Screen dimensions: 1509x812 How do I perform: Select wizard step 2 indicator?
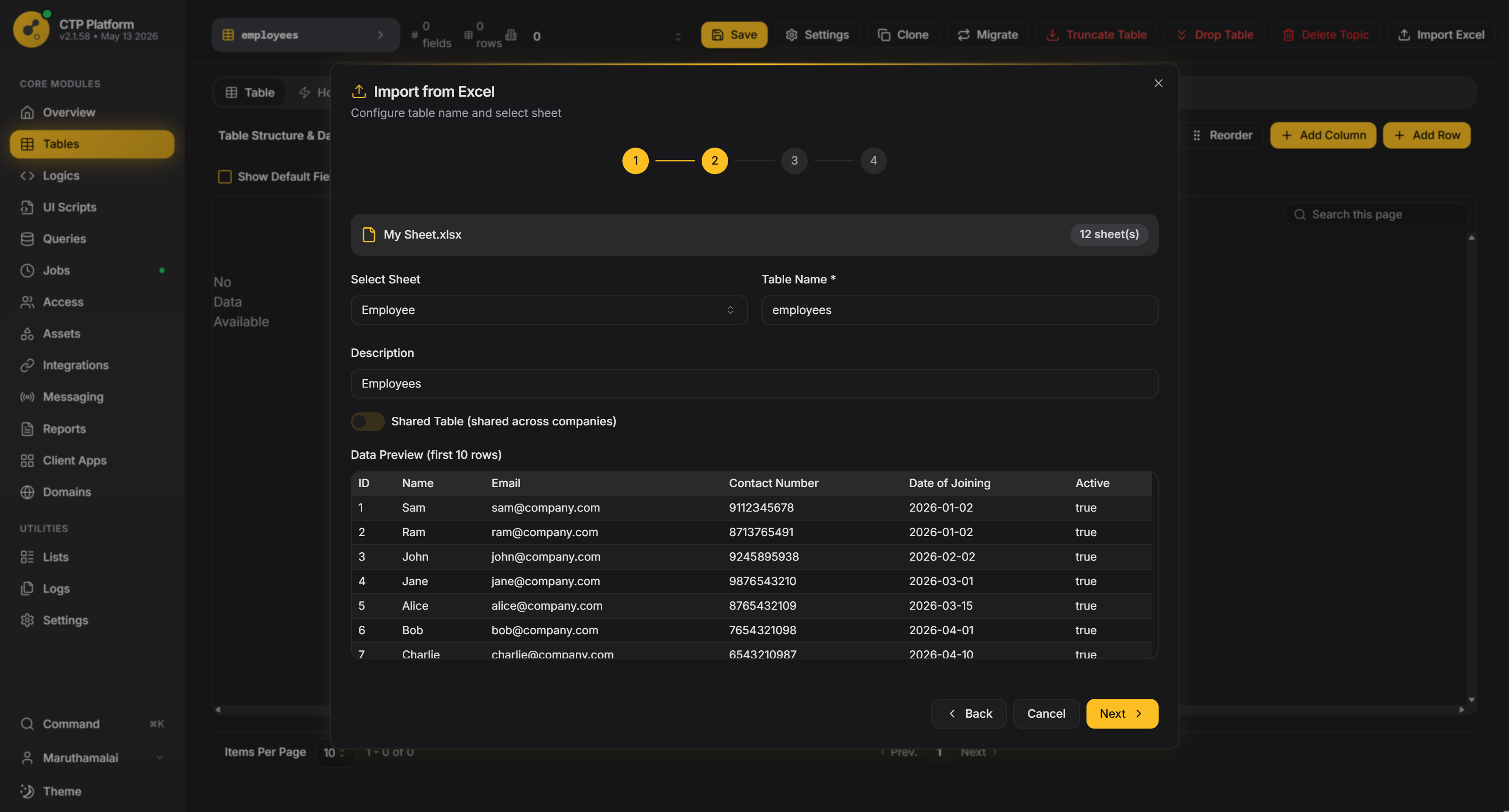pos(715,160)
